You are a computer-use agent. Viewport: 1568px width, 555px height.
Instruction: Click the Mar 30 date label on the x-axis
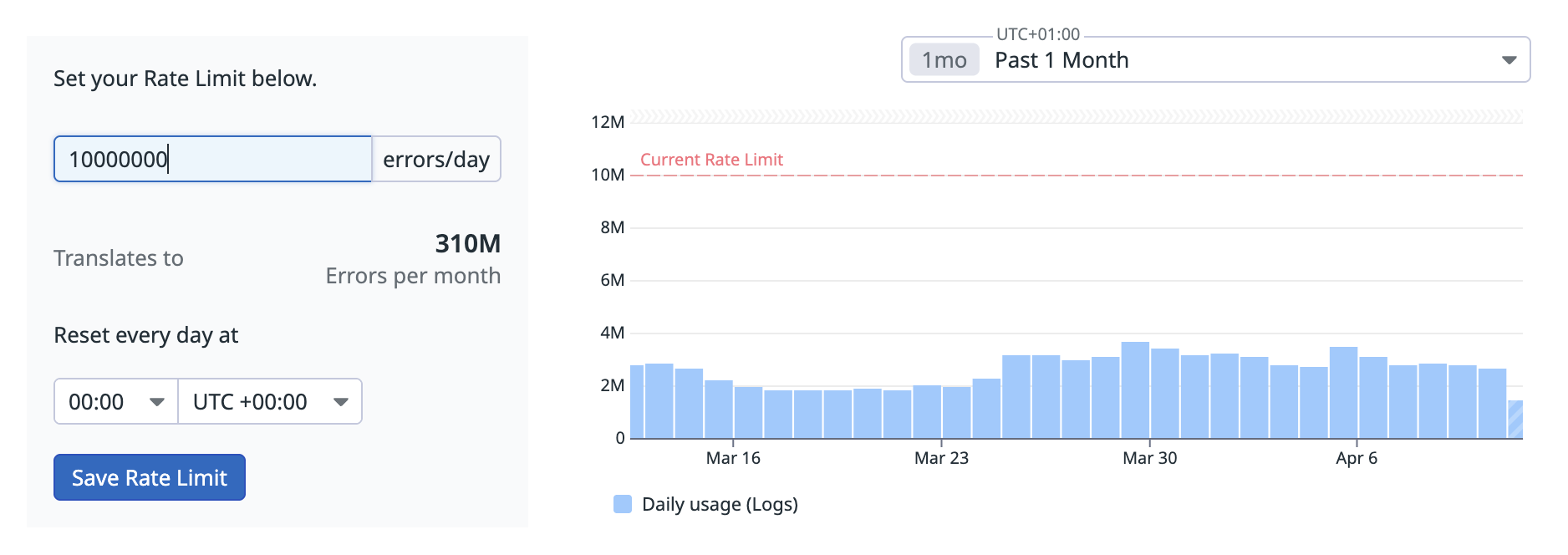(1149, 458)
